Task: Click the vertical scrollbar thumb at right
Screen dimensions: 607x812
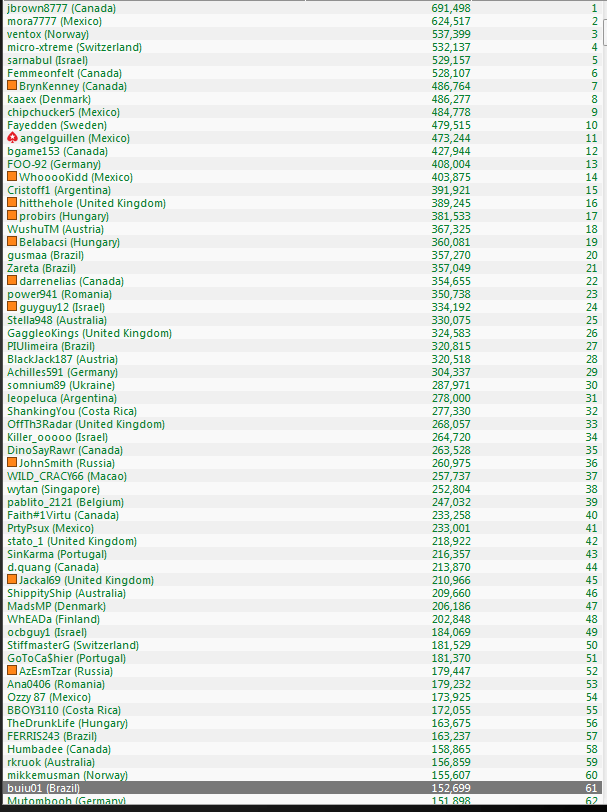Action: (x=604, y=31)
